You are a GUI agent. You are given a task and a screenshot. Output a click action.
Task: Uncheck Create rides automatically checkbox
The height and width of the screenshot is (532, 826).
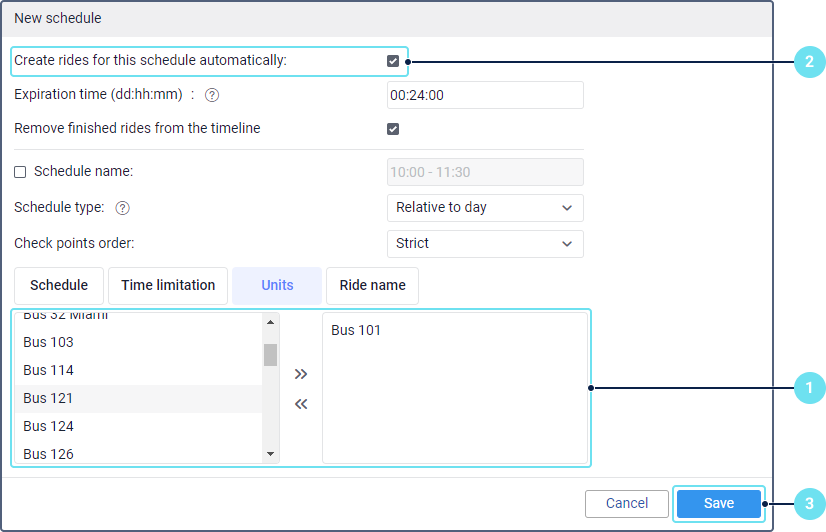point(393,61)
